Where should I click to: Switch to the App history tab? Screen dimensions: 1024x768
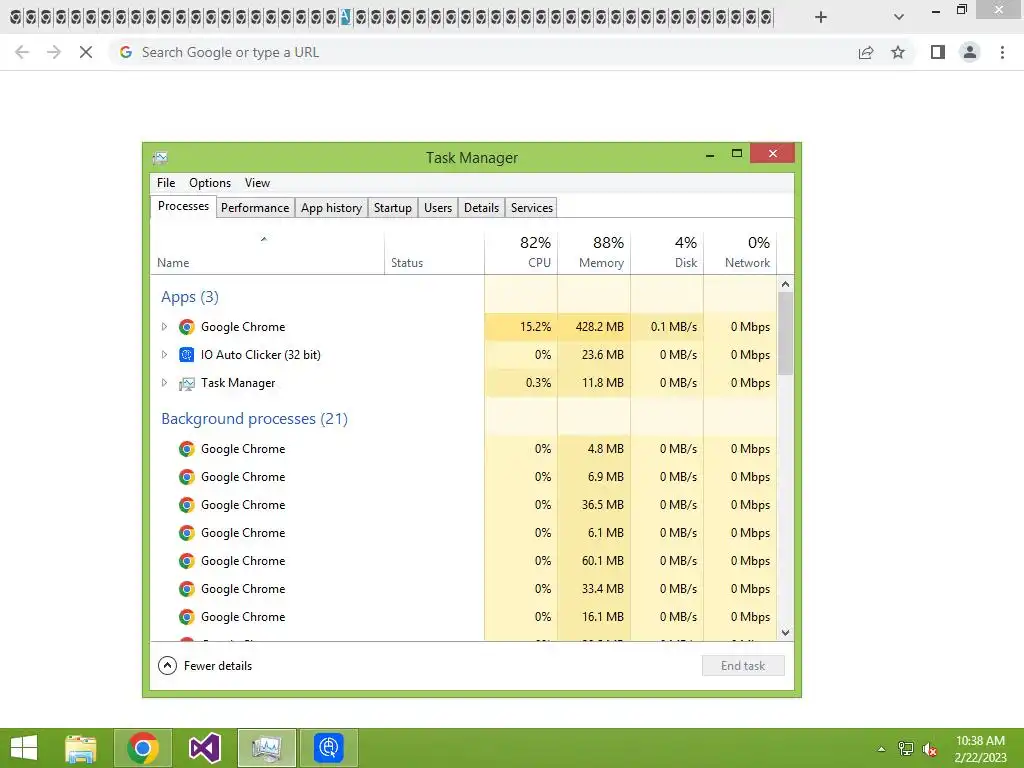point(331,208)
